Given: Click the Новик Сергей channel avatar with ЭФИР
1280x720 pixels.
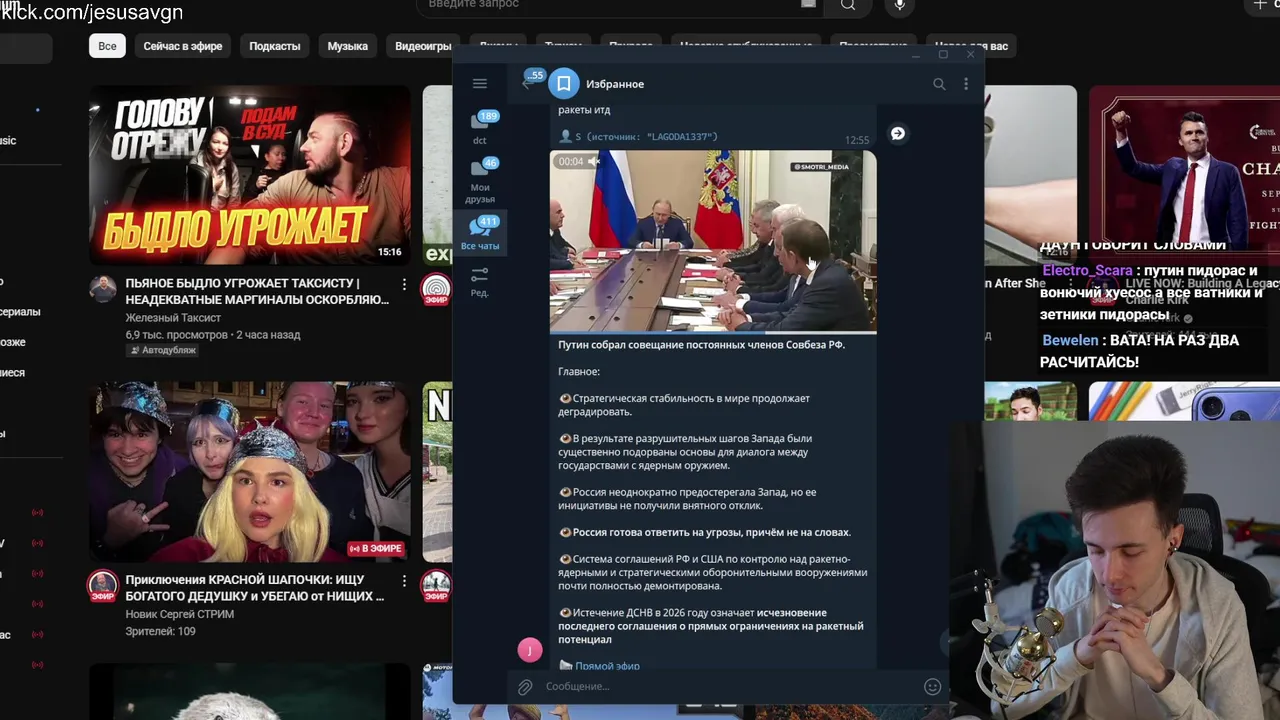Looking at the screenshot, I should pyautogui.click(x=103, y=586).
